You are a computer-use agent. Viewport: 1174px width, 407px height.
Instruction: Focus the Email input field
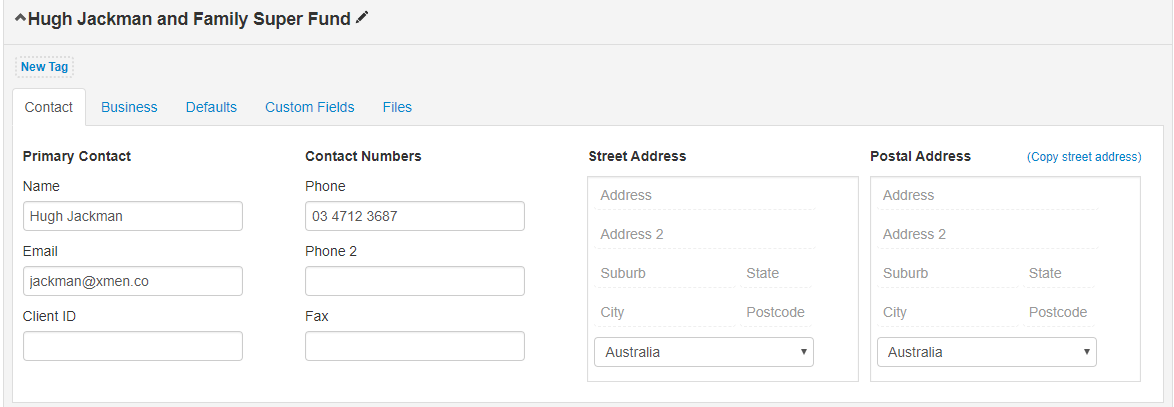click(x=133, y=281)
